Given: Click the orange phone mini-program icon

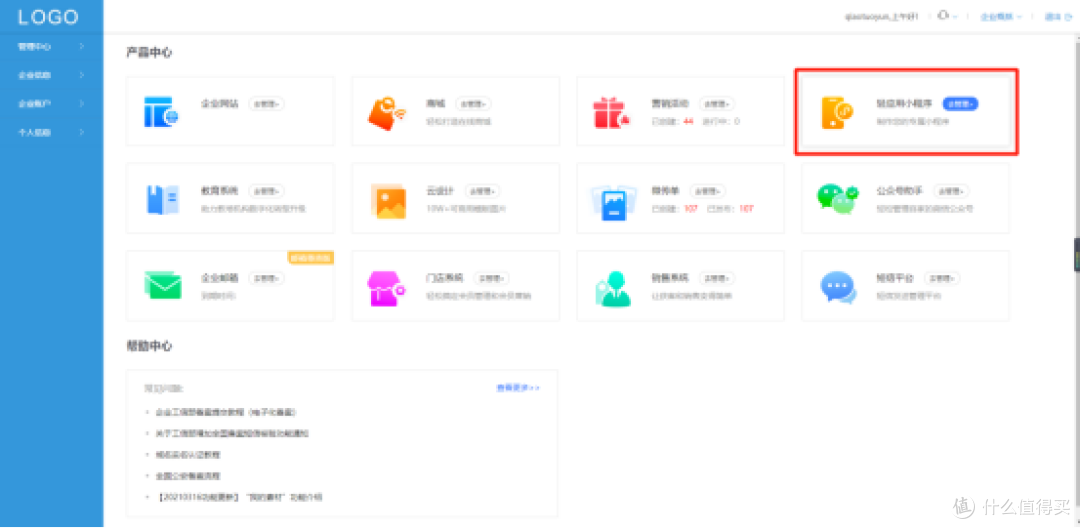Looking at the screenshot, I should [837, 112].
